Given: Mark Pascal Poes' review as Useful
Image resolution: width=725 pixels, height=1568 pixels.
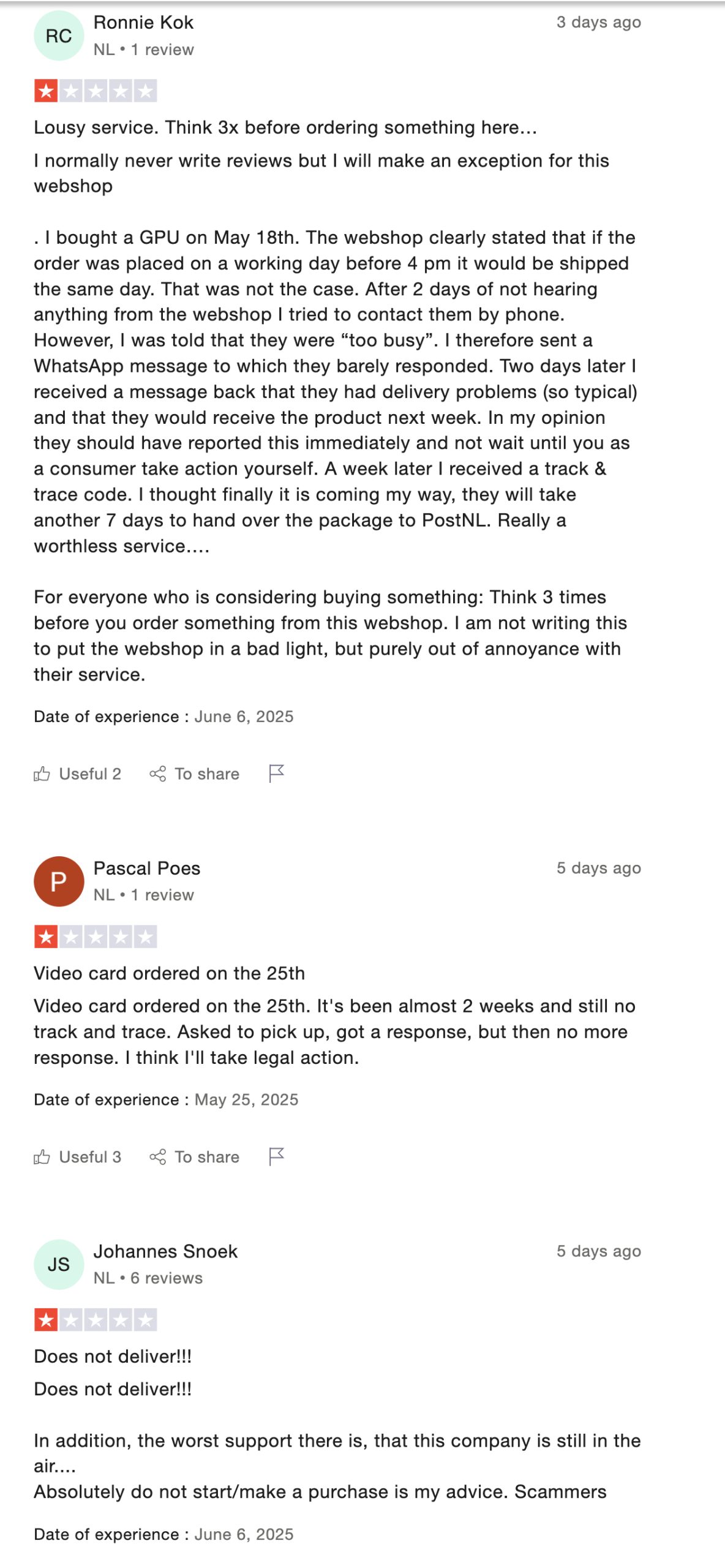Looking at the screenshot, I should [x=78, y=1156].
